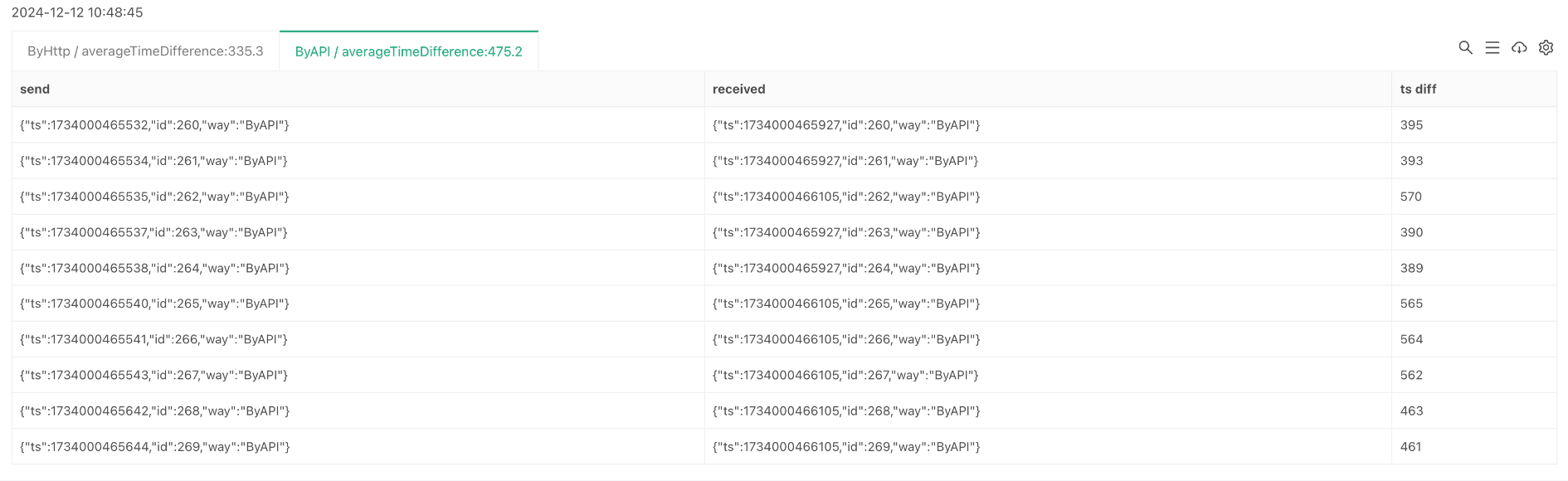Screen dimensions: 1568x481
Task: Click ts diff value 395
Action: [1411, 125]
